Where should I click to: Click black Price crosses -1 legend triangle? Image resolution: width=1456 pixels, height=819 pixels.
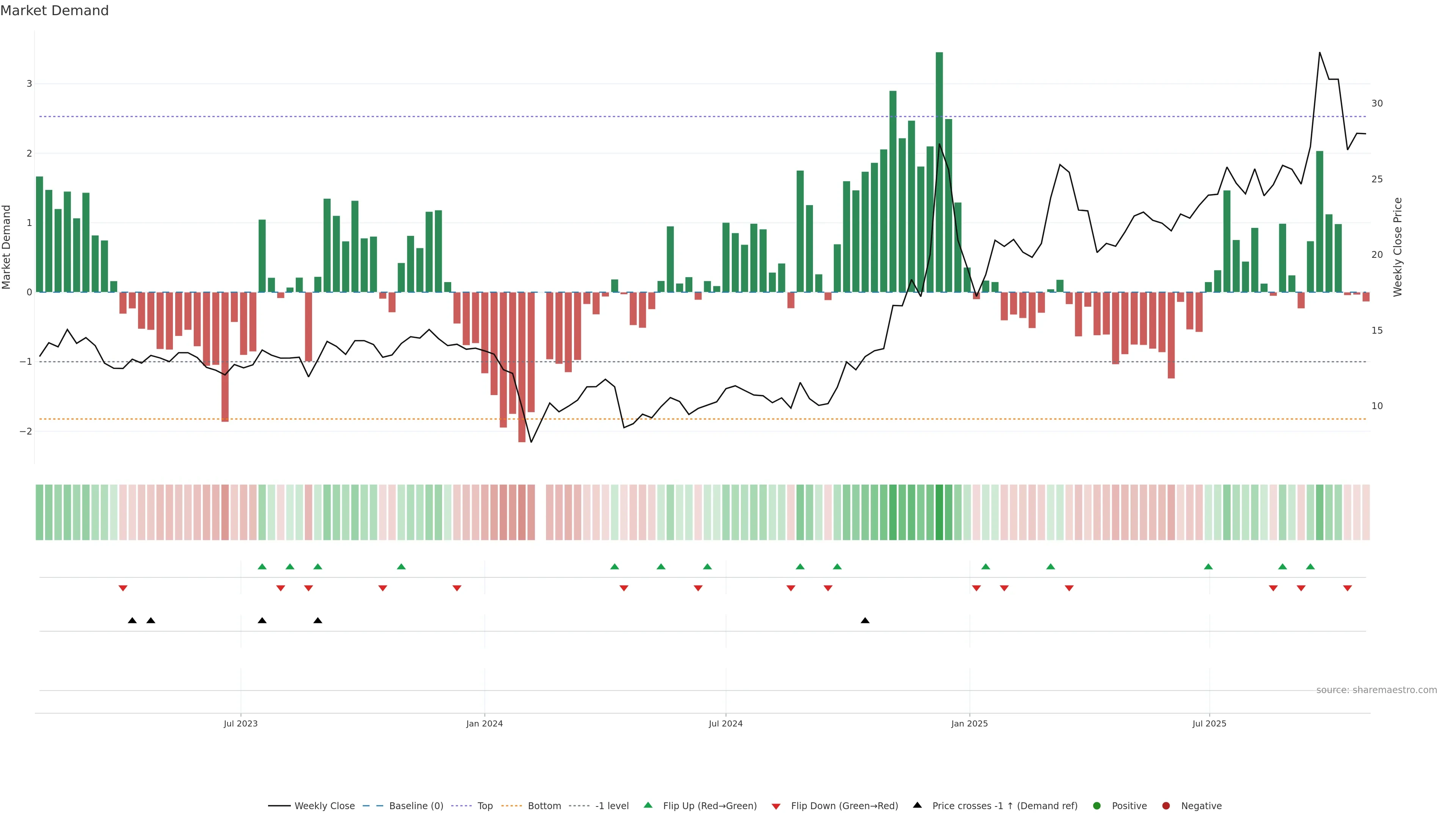point(917,805)
